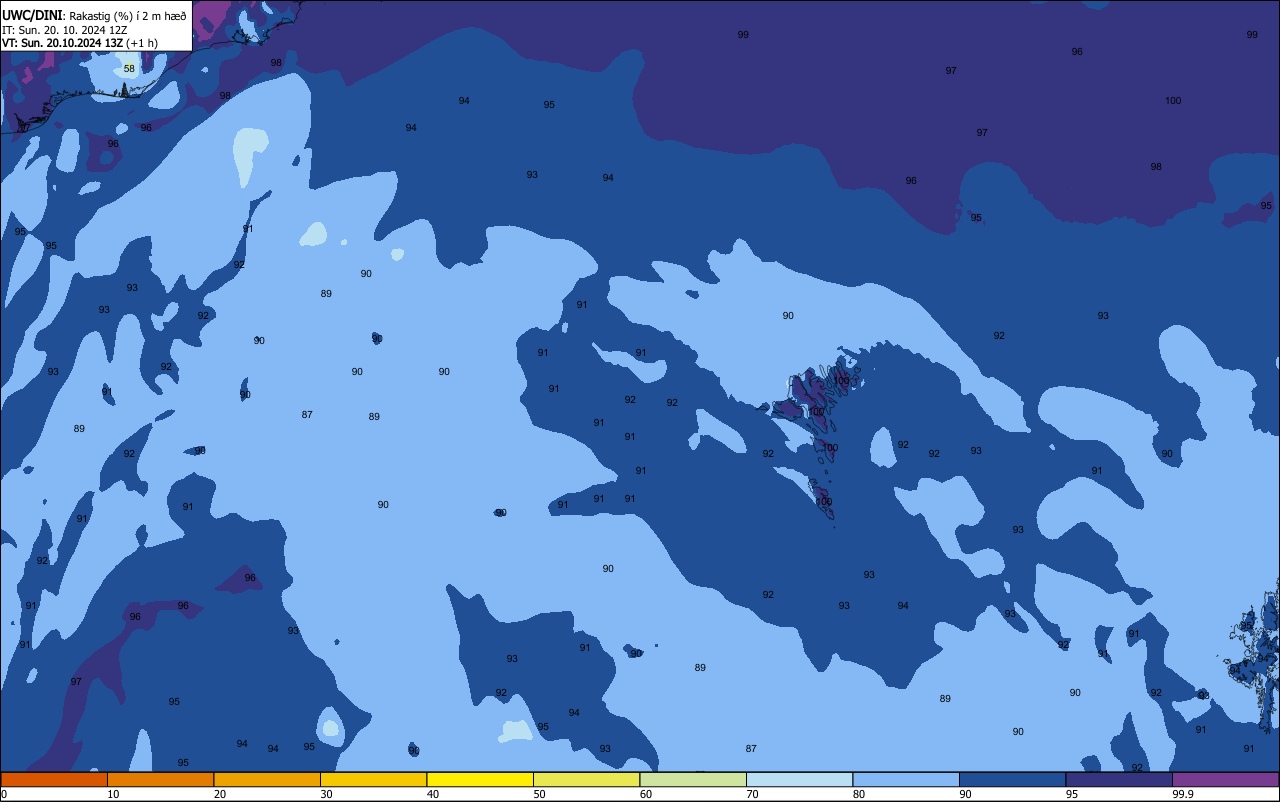Click the '58' humidity value on the map
The image size is (1280, 802).
[129, 69]
